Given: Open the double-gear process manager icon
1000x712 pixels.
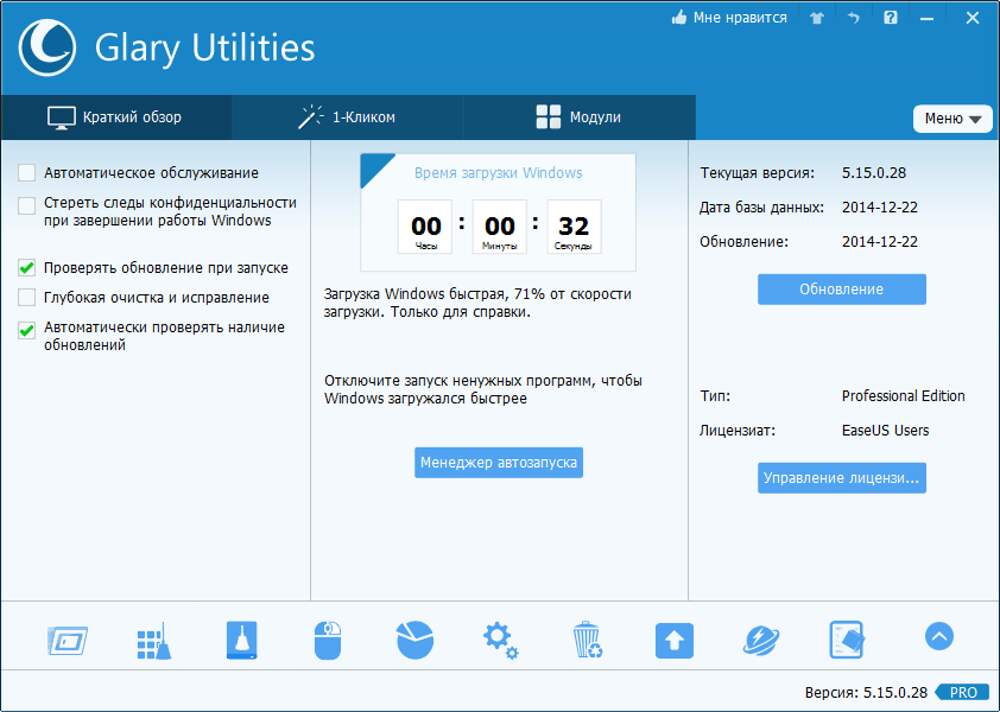Looking at the screenshot, I should click(500, 640).
